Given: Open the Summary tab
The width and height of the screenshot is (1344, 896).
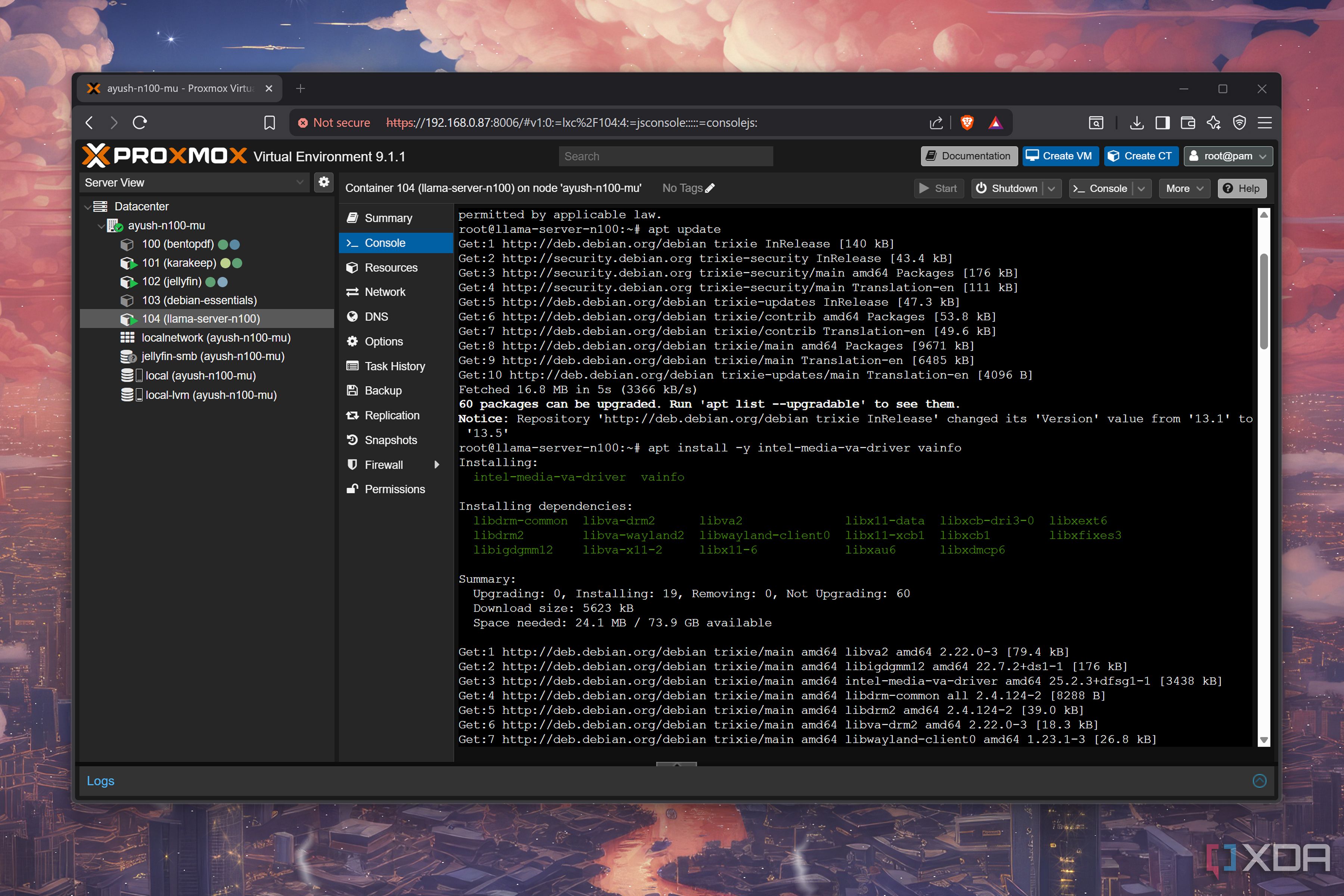Looking at the screenshot, I should [396, 218].
